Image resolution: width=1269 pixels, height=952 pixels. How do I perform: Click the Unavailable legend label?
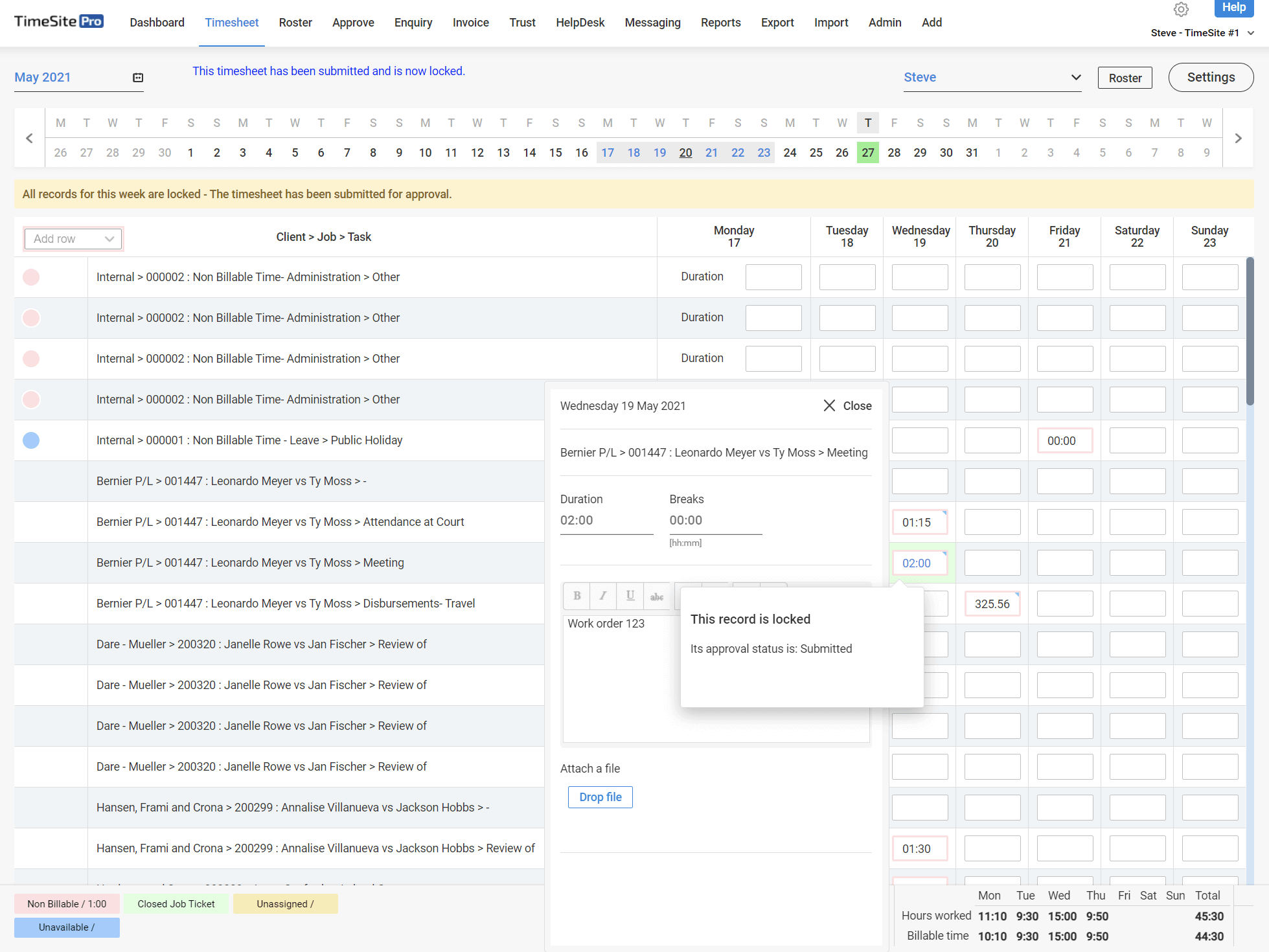click(x=67, y=927)
